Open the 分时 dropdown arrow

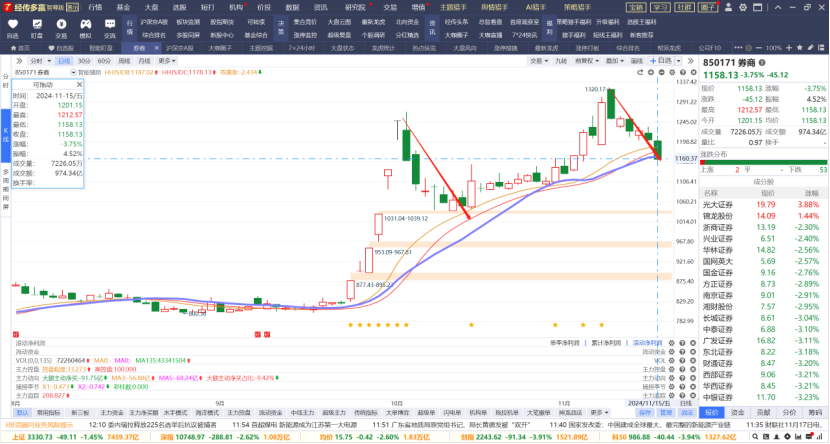click(x=49, y=61)
